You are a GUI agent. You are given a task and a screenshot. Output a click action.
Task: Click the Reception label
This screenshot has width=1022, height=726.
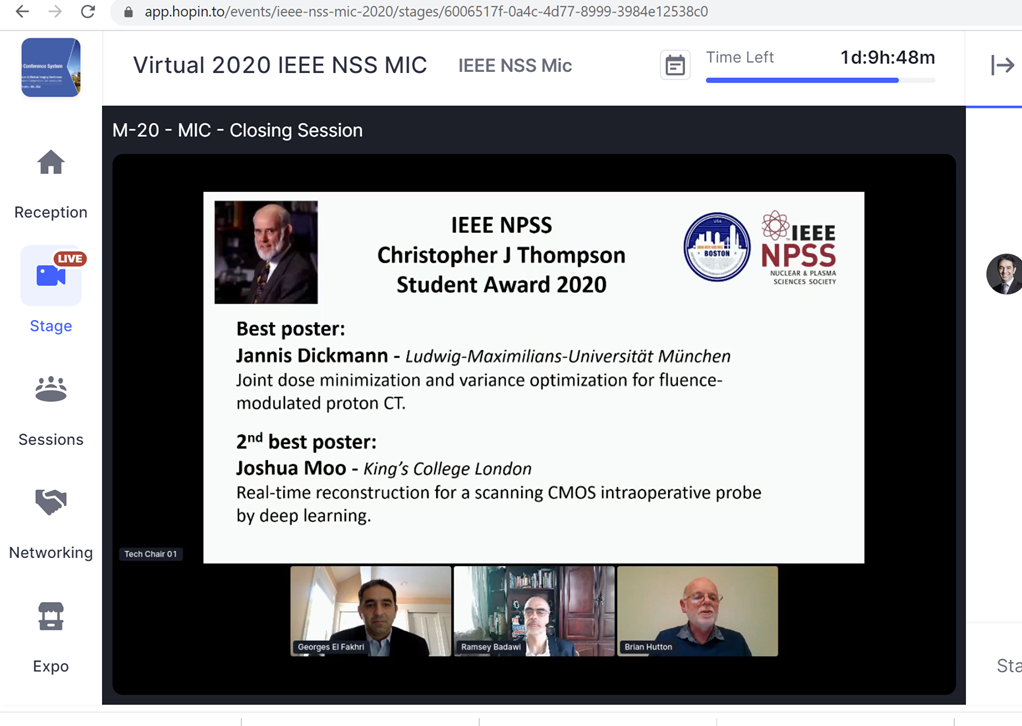click(51, 212)
